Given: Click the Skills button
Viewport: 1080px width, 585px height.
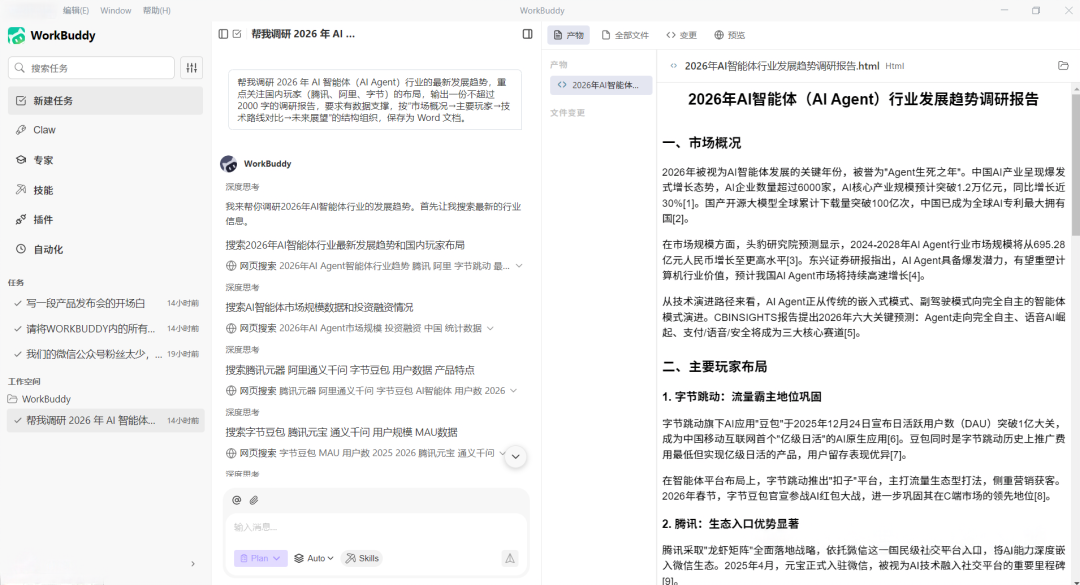Looking at the screenshot, I should click(x=362, y=558).
